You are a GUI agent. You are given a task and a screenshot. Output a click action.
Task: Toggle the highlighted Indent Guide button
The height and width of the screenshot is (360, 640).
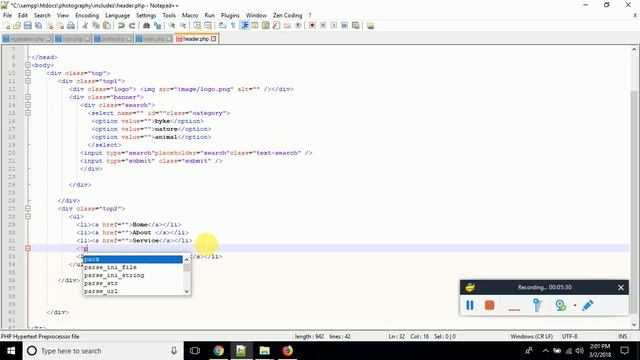(244, 25)
